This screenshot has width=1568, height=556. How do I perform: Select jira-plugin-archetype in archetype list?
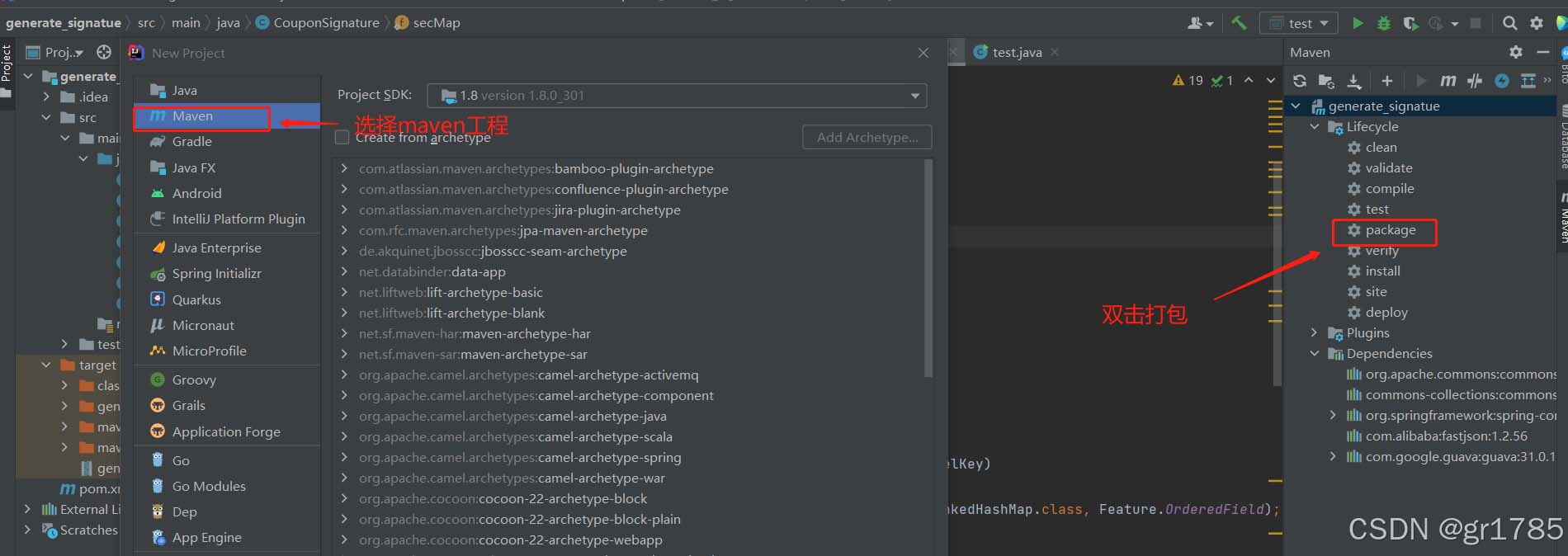click(x=520, y=210)
